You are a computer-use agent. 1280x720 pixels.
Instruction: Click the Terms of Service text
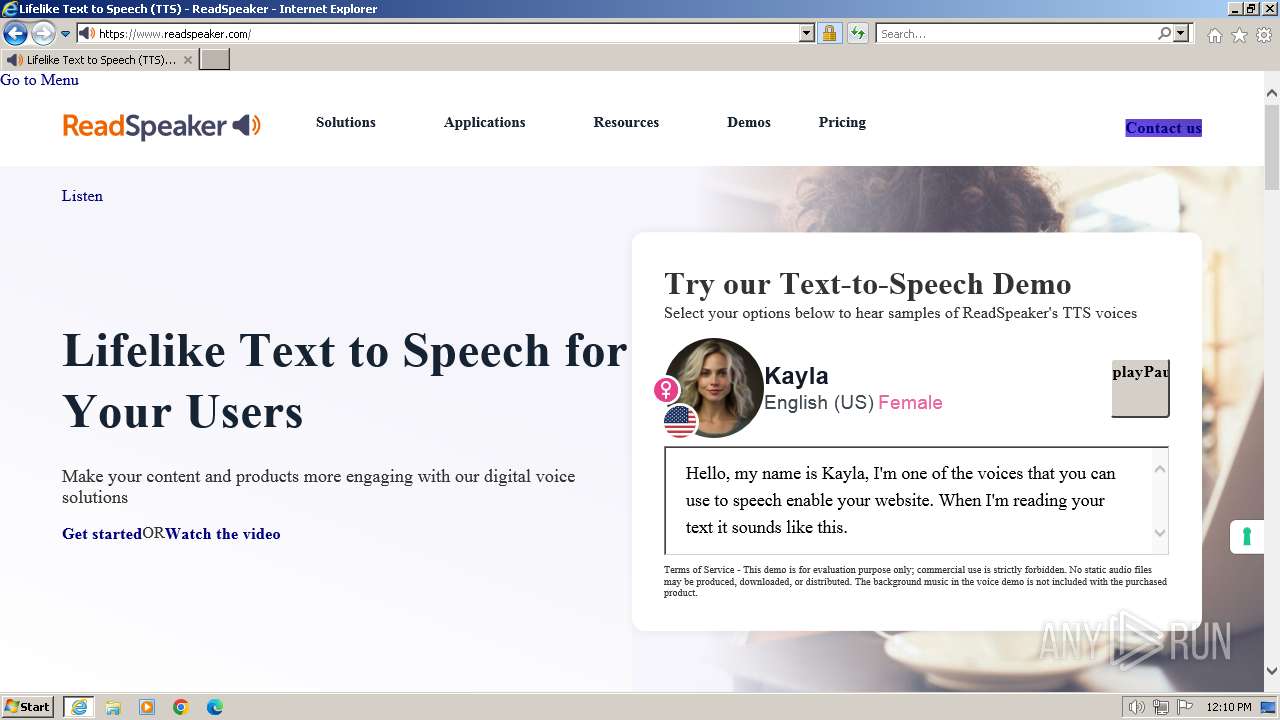915,581
